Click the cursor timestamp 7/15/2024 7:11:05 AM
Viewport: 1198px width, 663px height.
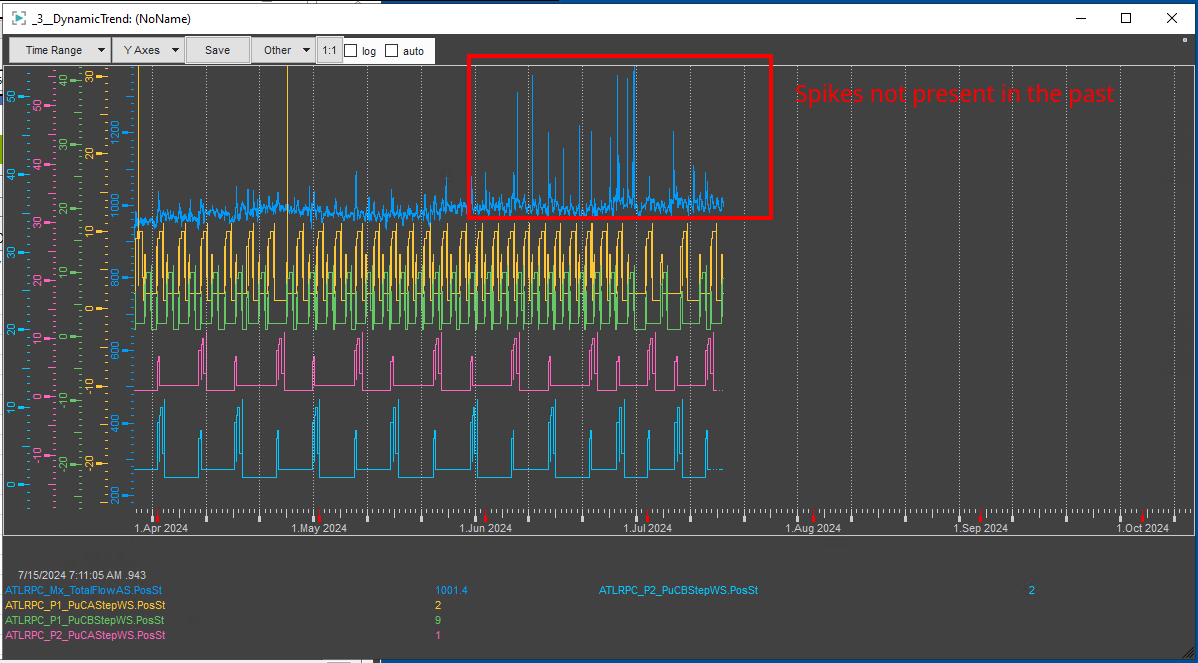(82, 575)
